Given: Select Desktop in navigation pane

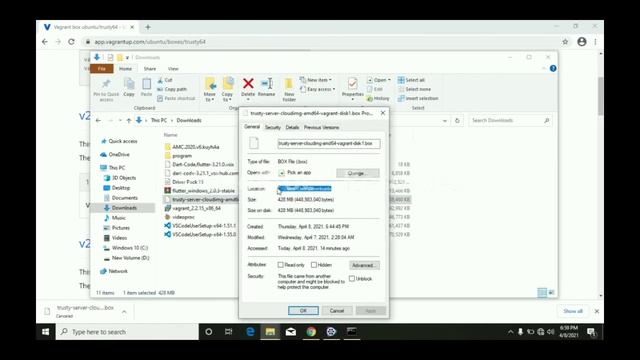Looking at the screenshot, I should 117,188.
